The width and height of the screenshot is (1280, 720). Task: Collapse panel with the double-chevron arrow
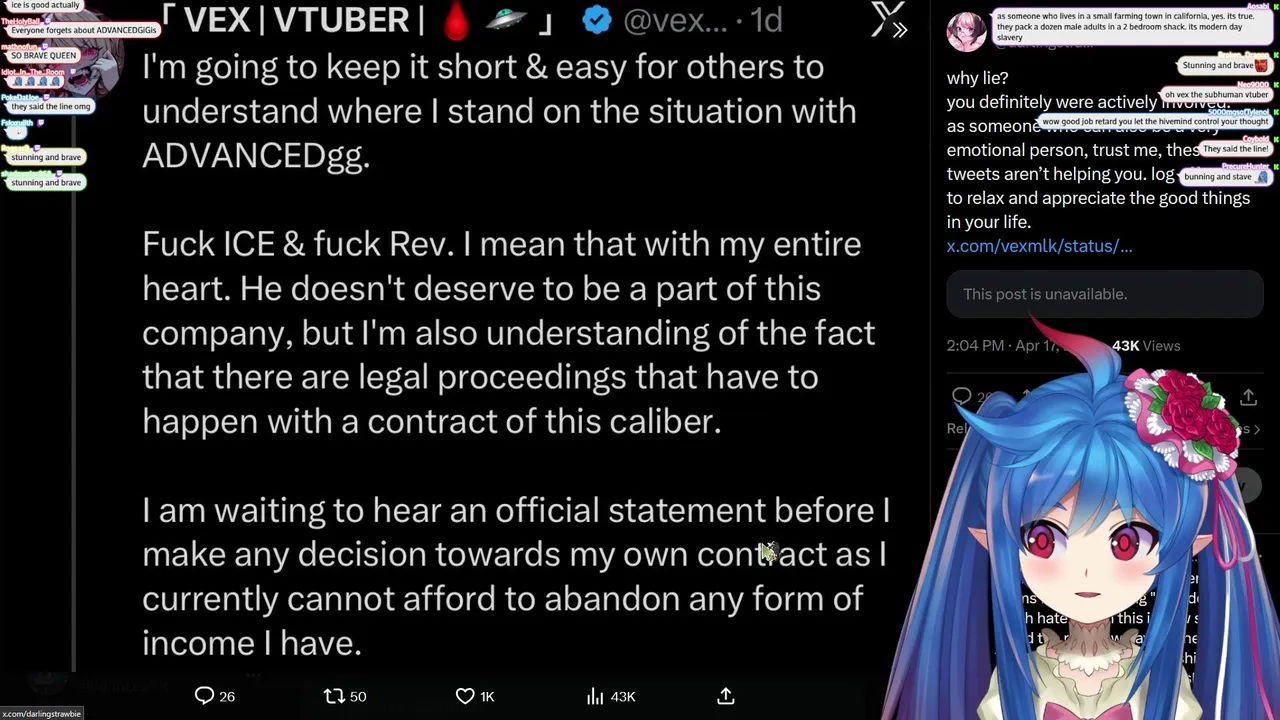[x=900, y=30]
